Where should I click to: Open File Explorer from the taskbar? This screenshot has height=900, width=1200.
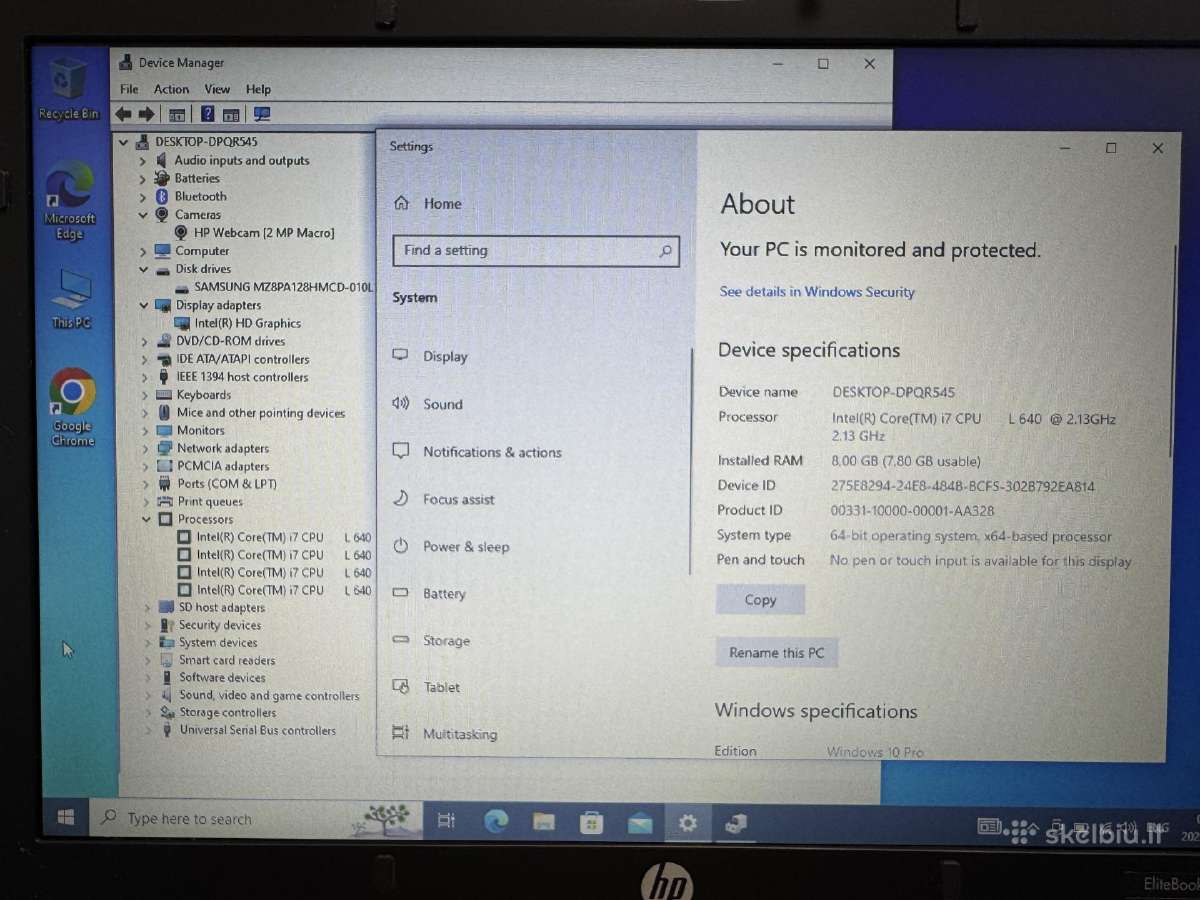pos(544,822)
